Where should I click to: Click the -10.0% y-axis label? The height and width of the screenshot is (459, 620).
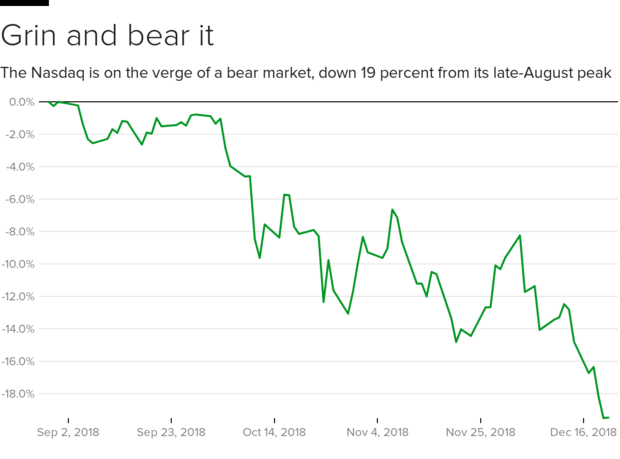pyautogui.click(x=17, y=264)
